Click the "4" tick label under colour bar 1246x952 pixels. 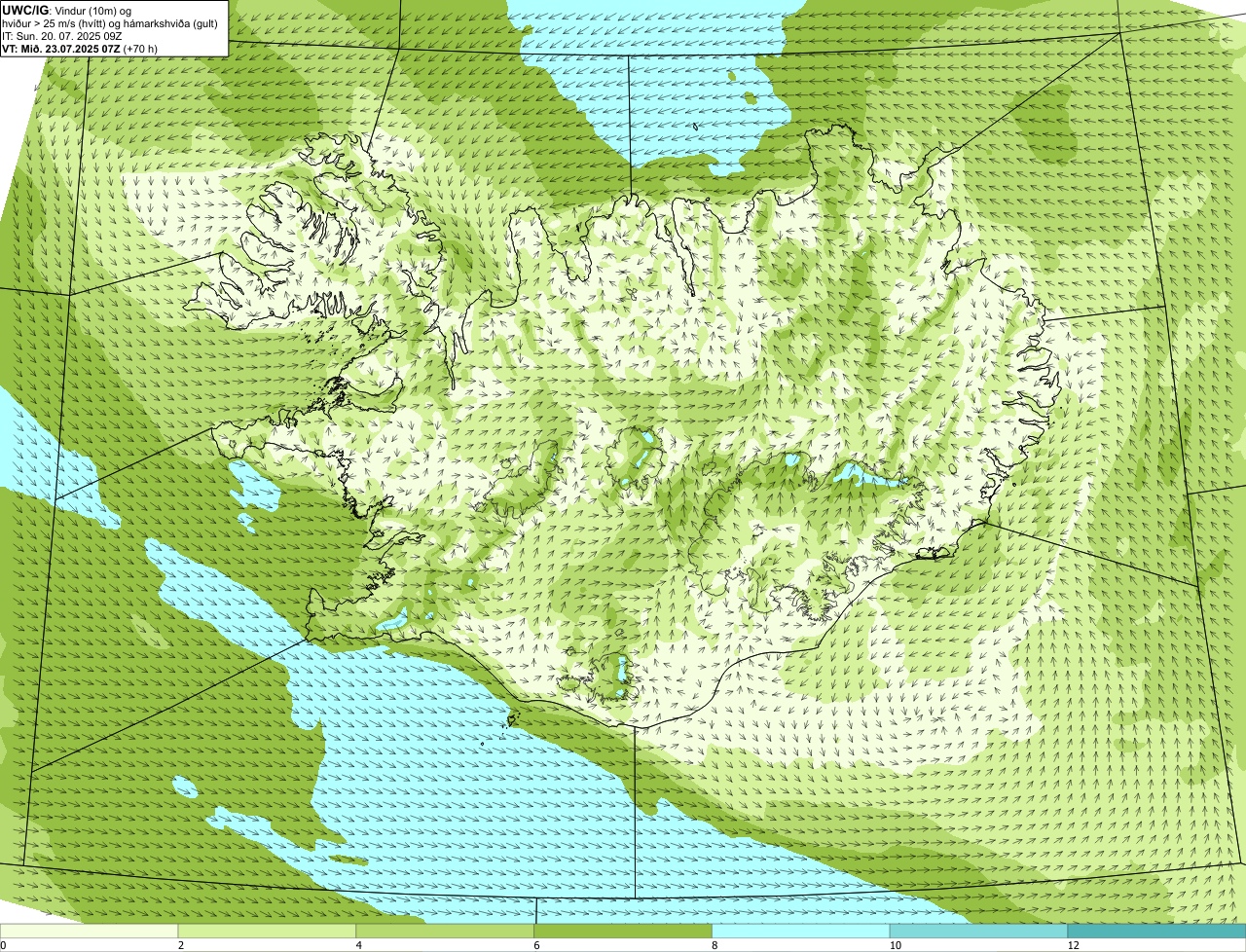click(x=358, y=945)
